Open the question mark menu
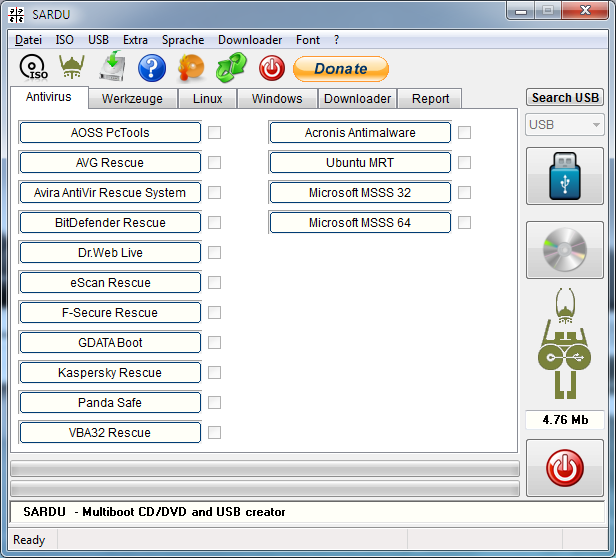The height and width of the screenshot is (558, 616). [x=336, y=40]
